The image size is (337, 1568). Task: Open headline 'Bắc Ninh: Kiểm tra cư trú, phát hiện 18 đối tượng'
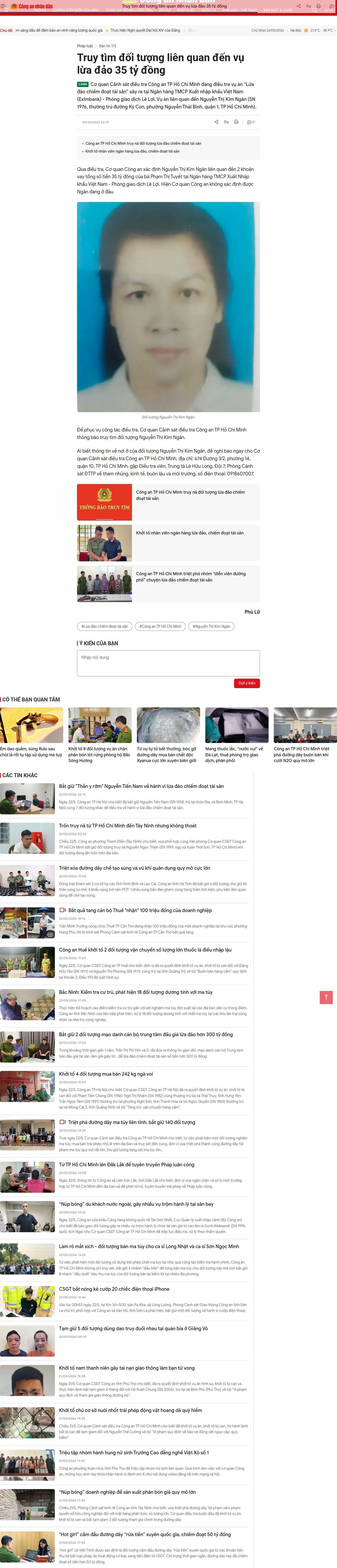click(x=136, y=992)
